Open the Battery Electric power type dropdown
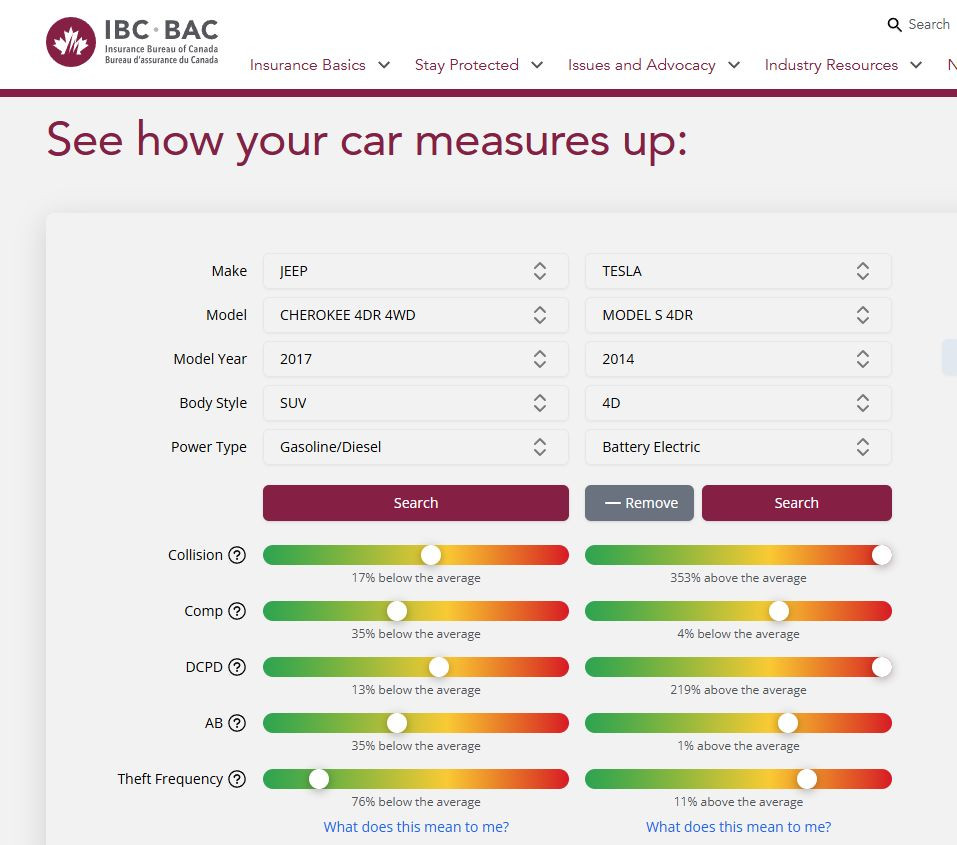 pos(738,447)
